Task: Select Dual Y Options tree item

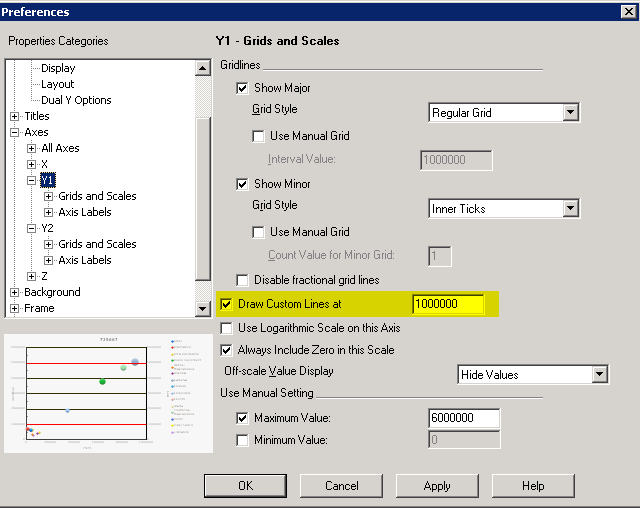Action: pyautogui.click(x=76, y=100)
